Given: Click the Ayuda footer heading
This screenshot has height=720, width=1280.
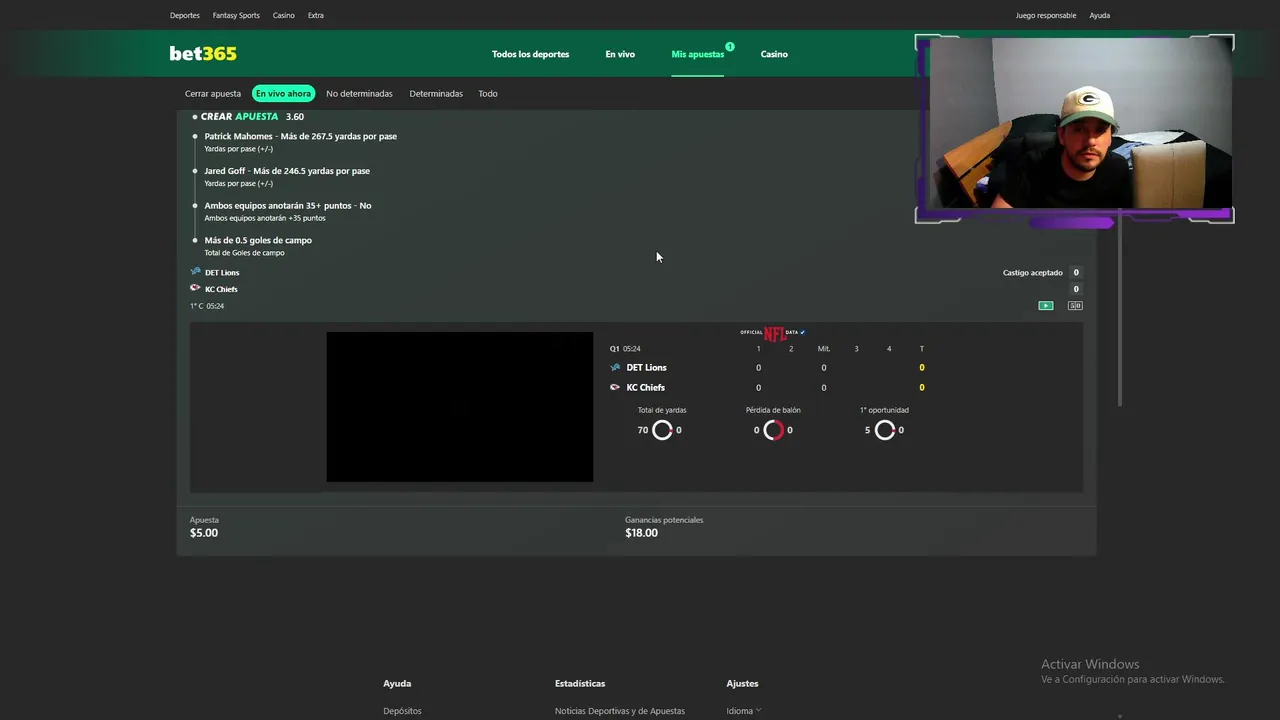Looking at the screenshot, I should point(397,684).
